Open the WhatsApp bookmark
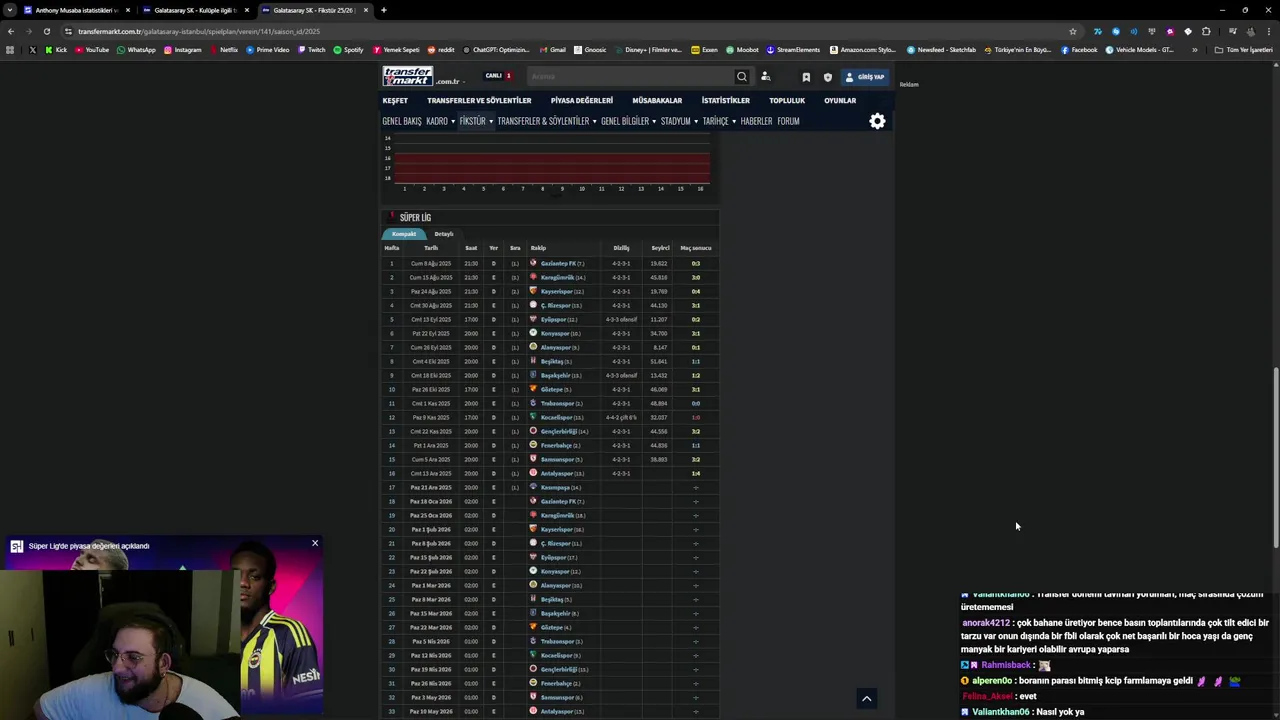 click(136, 49)
